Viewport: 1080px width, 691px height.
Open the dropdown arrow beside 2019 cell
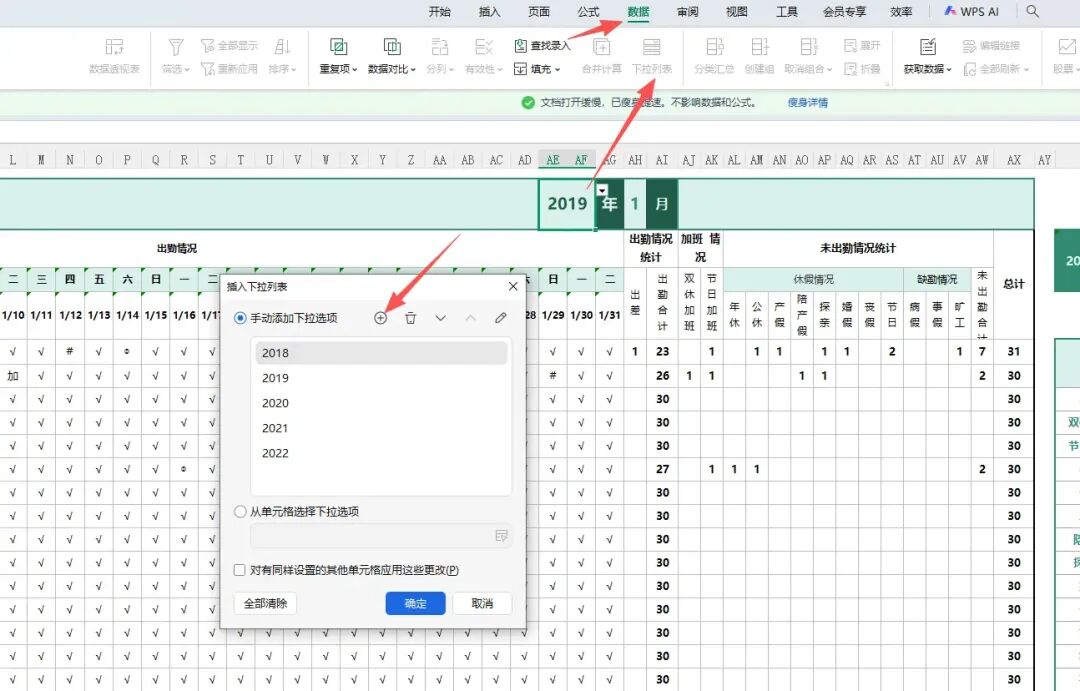tap(602, 190)
